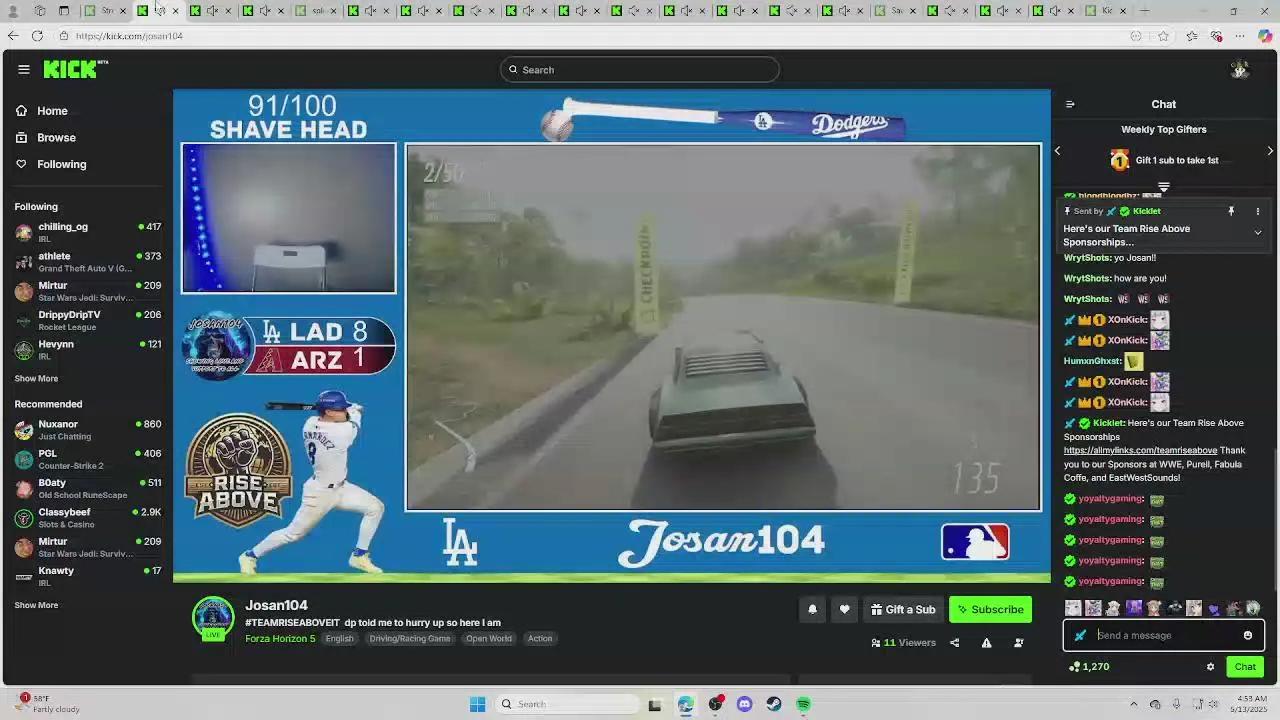Collapse the chat panel
The image size is (1280, 720).
click(1070, 104)
